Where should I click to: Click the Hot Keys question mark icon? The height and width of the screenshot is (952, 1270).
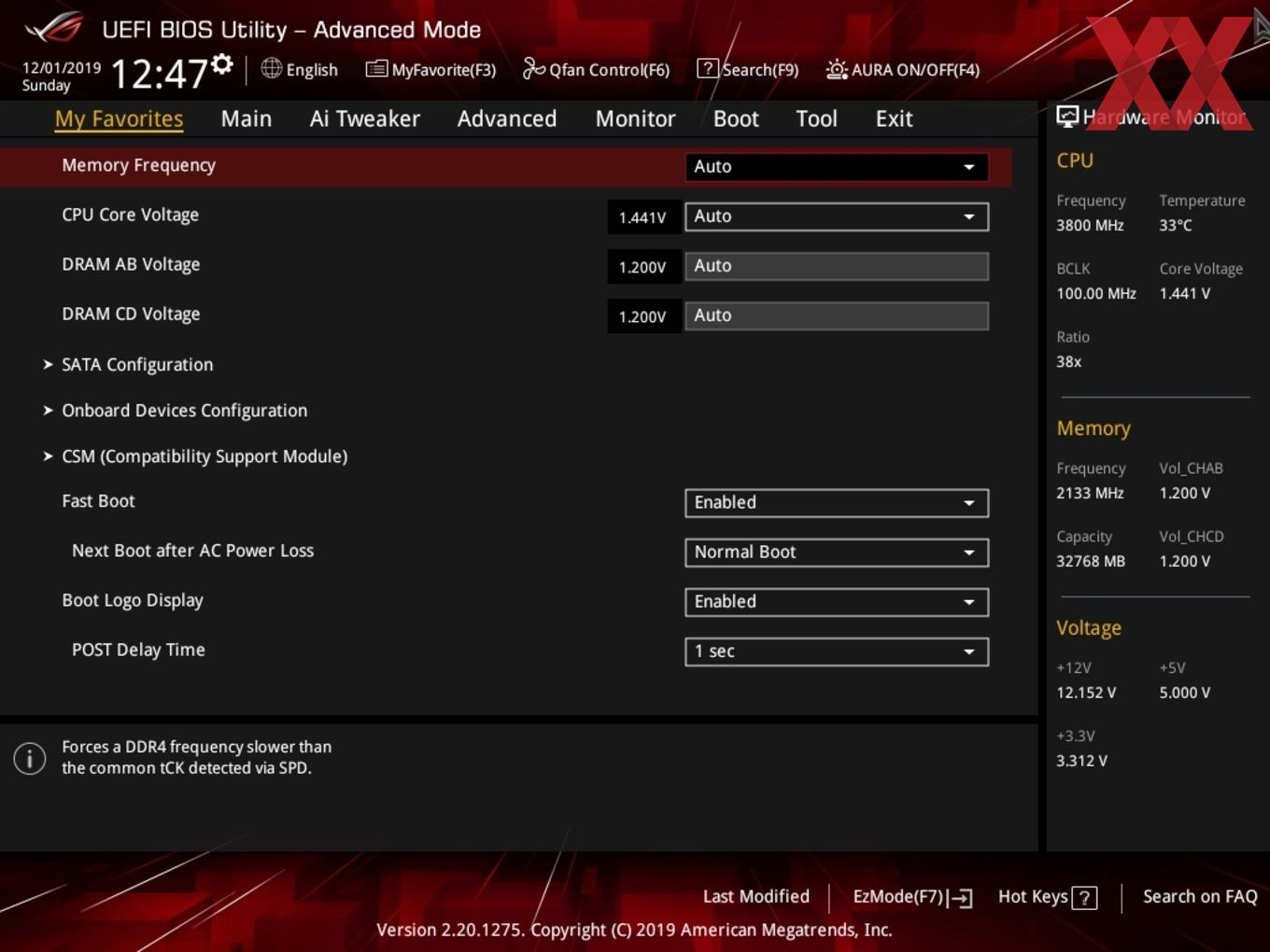pyautogui.click(x=1084, y=898)
